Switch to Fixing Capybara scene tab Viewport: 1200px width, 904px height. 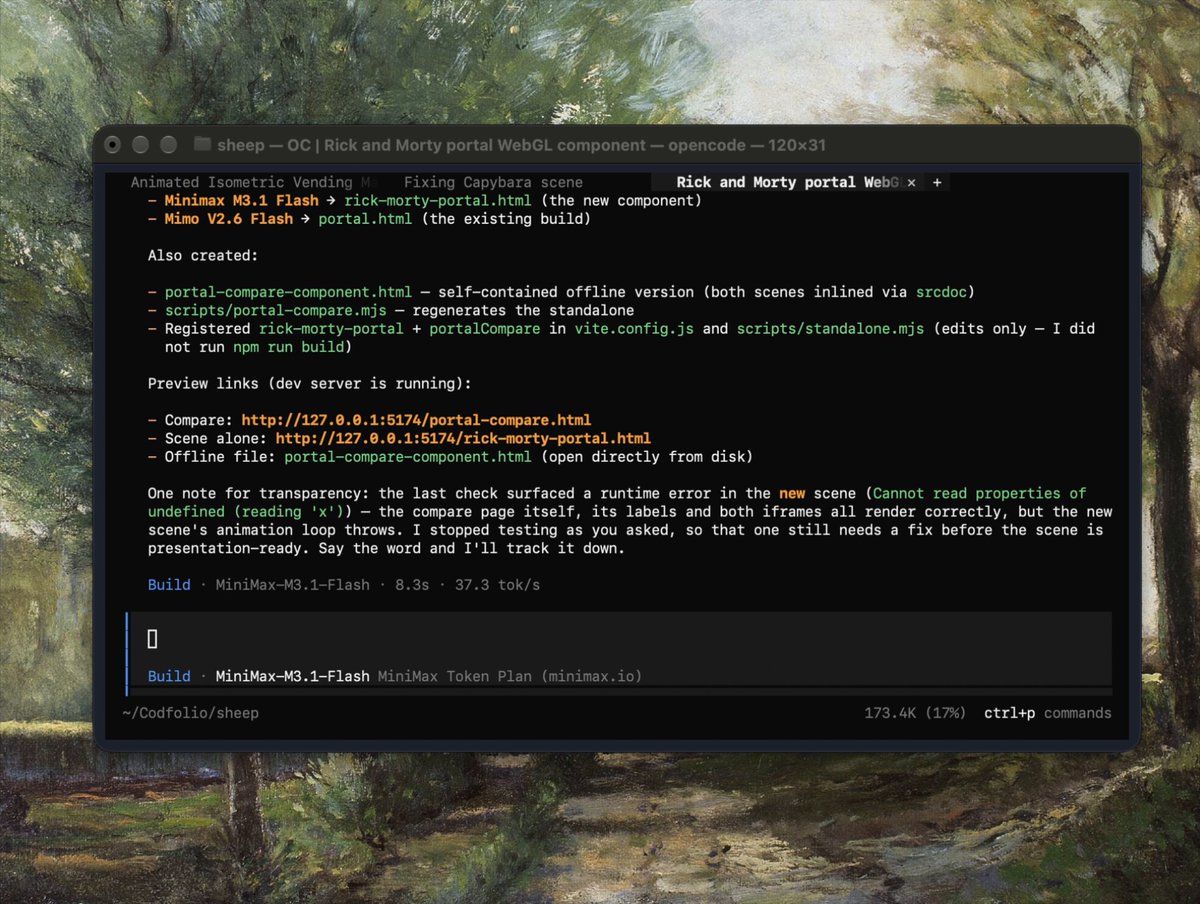pos(493,182)
